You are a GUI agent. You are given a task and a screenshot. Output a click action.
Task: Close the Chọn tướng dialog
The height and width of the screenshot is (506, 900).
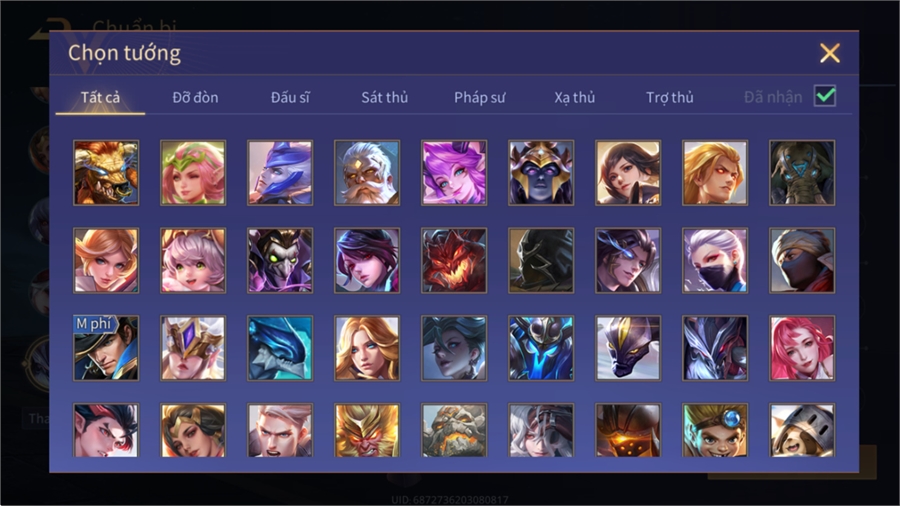pos(830,53)
